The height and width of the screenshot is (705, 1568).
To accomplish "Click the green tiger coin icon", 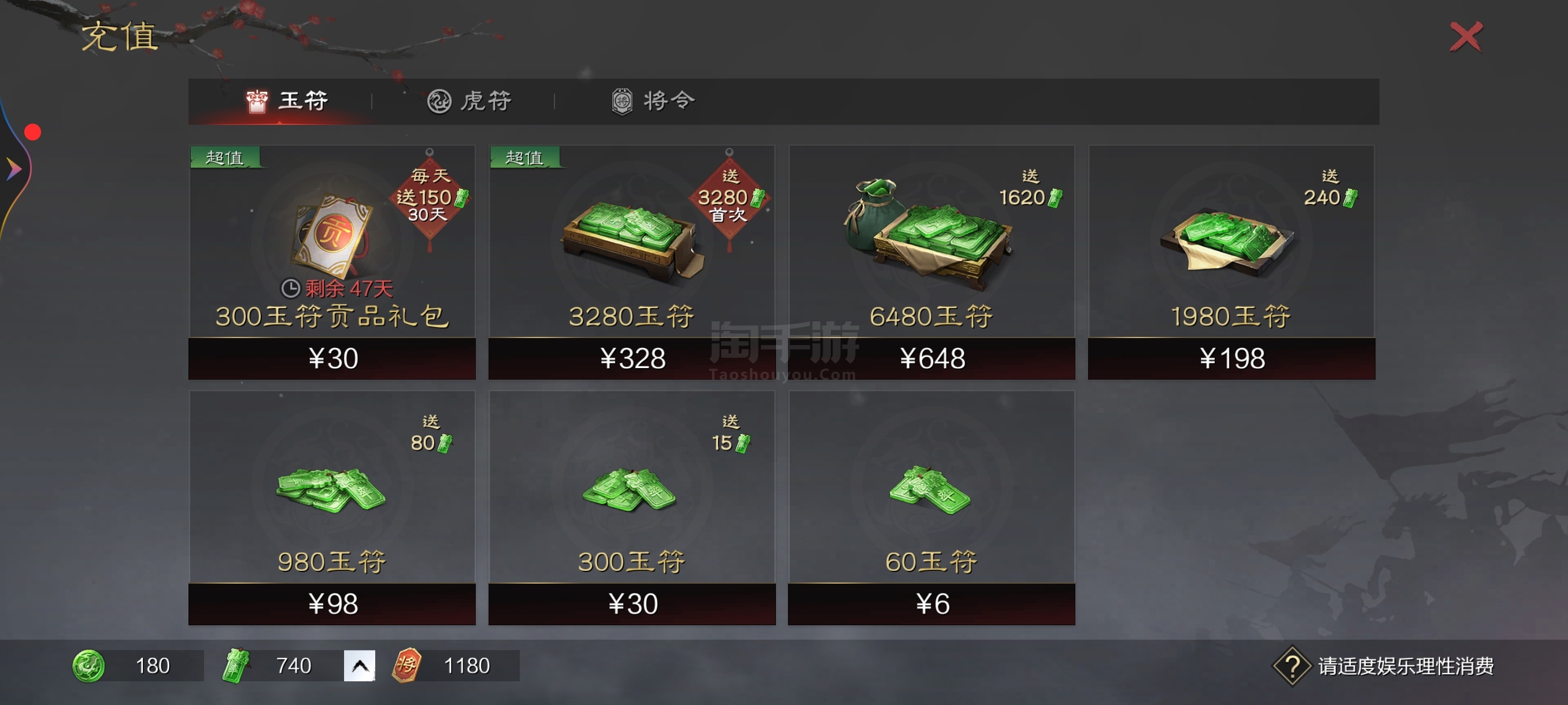I will (x=88, y=666).
